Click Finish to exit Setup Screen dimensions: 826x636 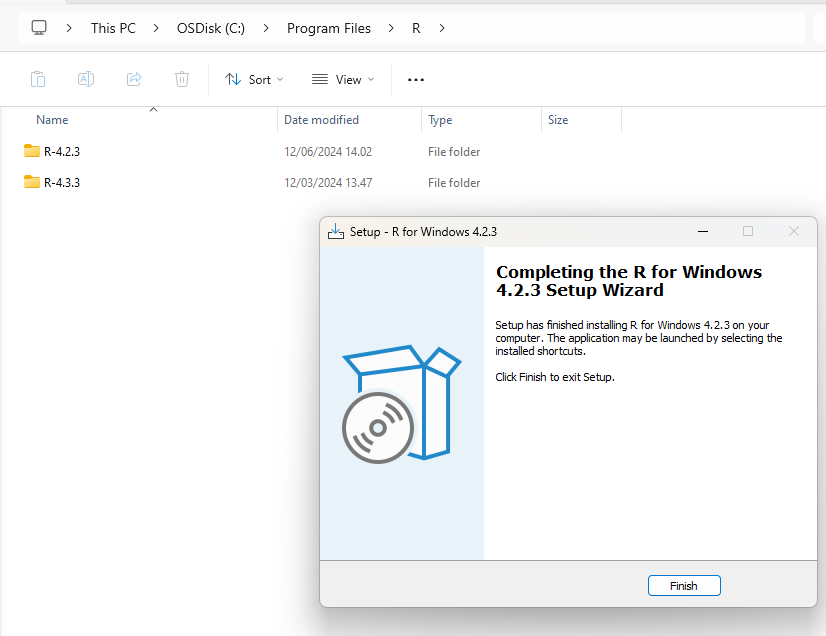684,586
